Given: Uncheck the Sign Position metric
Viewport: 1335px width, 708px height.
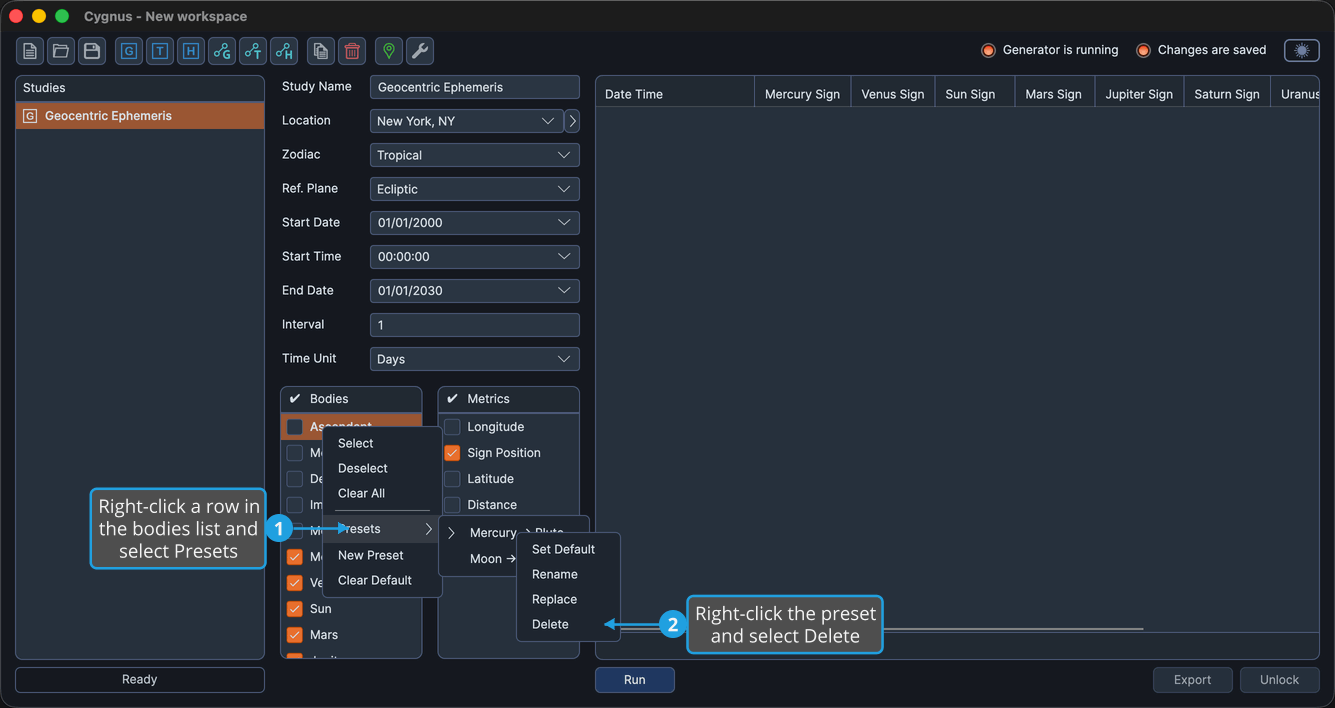Looking at the screenshot, I should [452, 453].
